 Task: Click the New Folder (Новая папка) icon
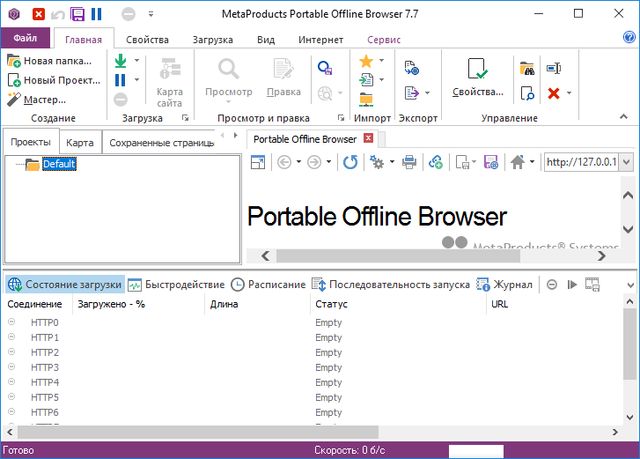click(14, 61)
